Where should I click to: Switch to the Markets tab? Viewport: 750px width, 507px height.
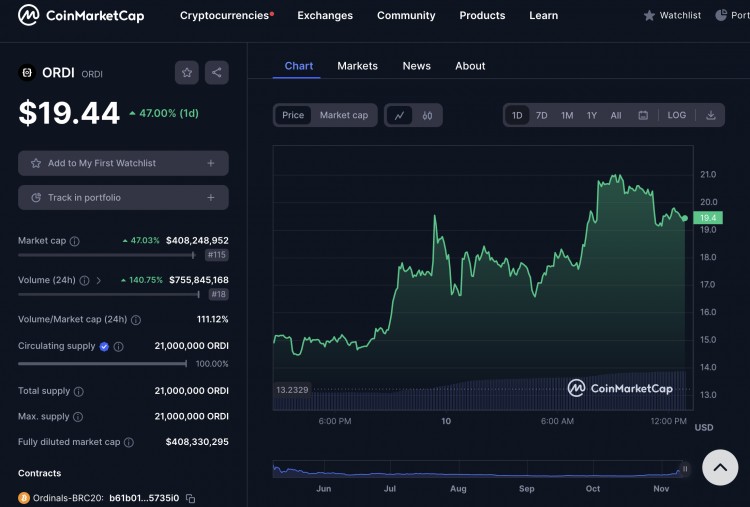(357, 66)
